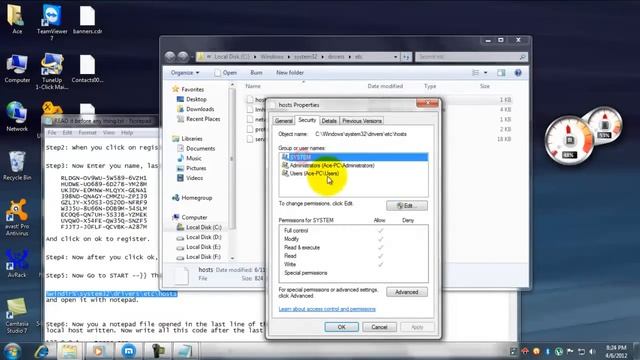Open access control and permissions link
The height and width of the screenshot is (360, 640).
tap(327, 309)
